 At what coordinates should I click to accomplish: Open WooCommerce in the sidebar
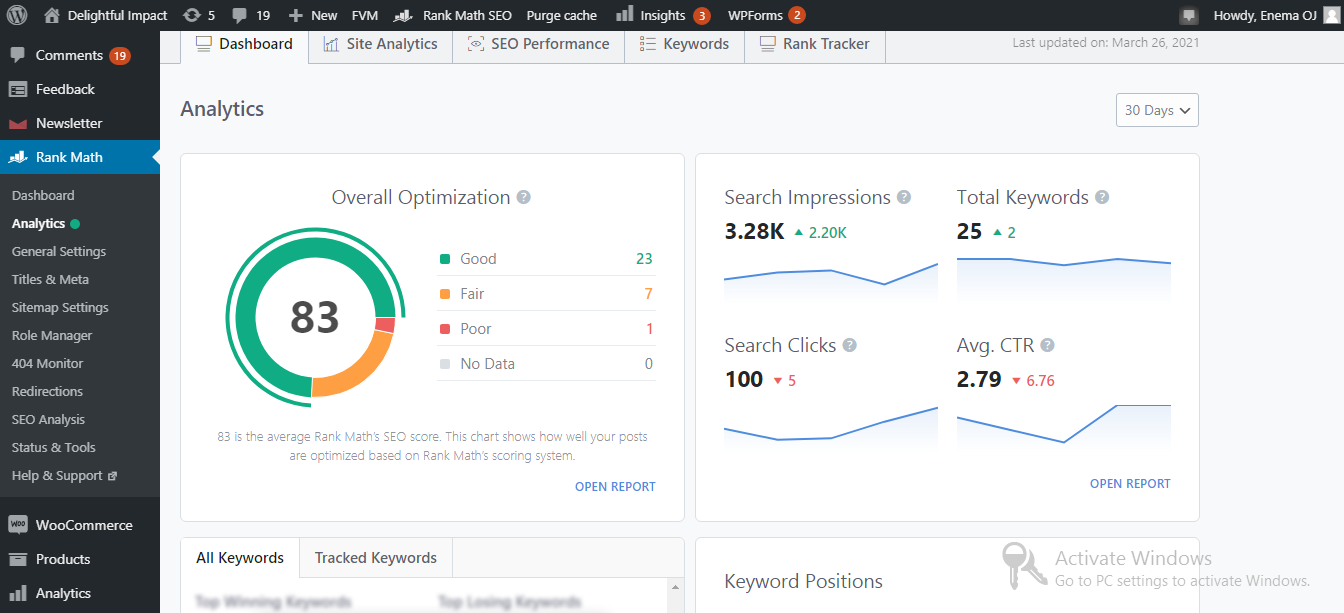(80, 525)
